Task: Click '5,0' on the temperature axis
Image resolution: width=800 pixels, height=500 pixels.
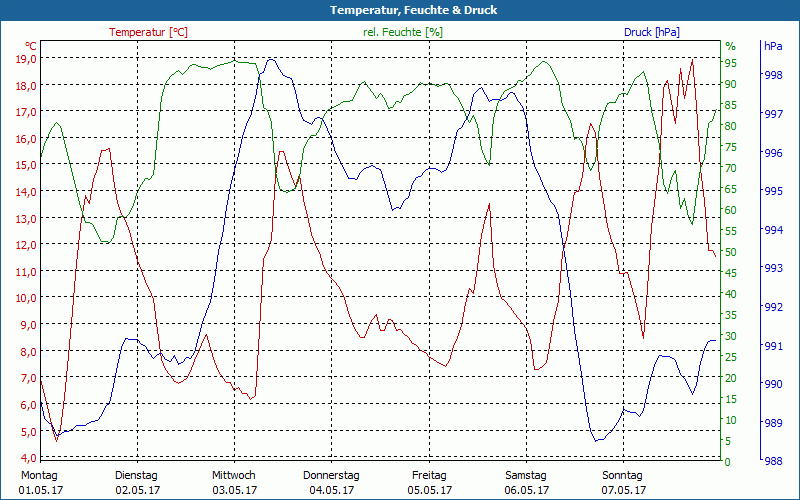Action: [29, 432]
